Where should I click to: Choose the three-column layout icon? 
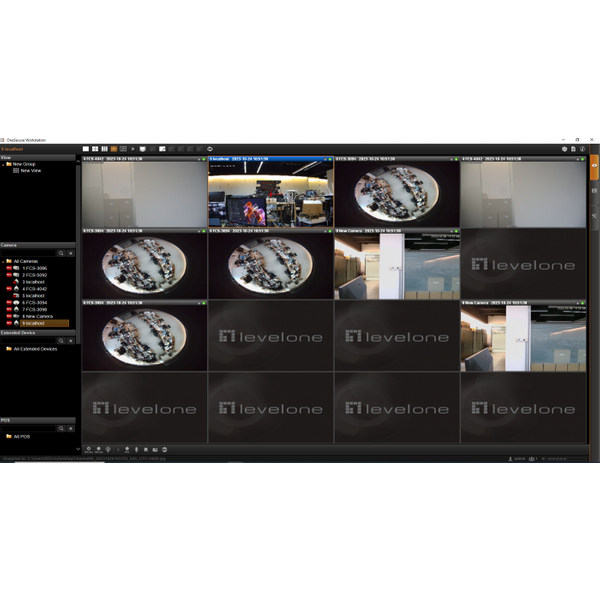tap(104, 149)
